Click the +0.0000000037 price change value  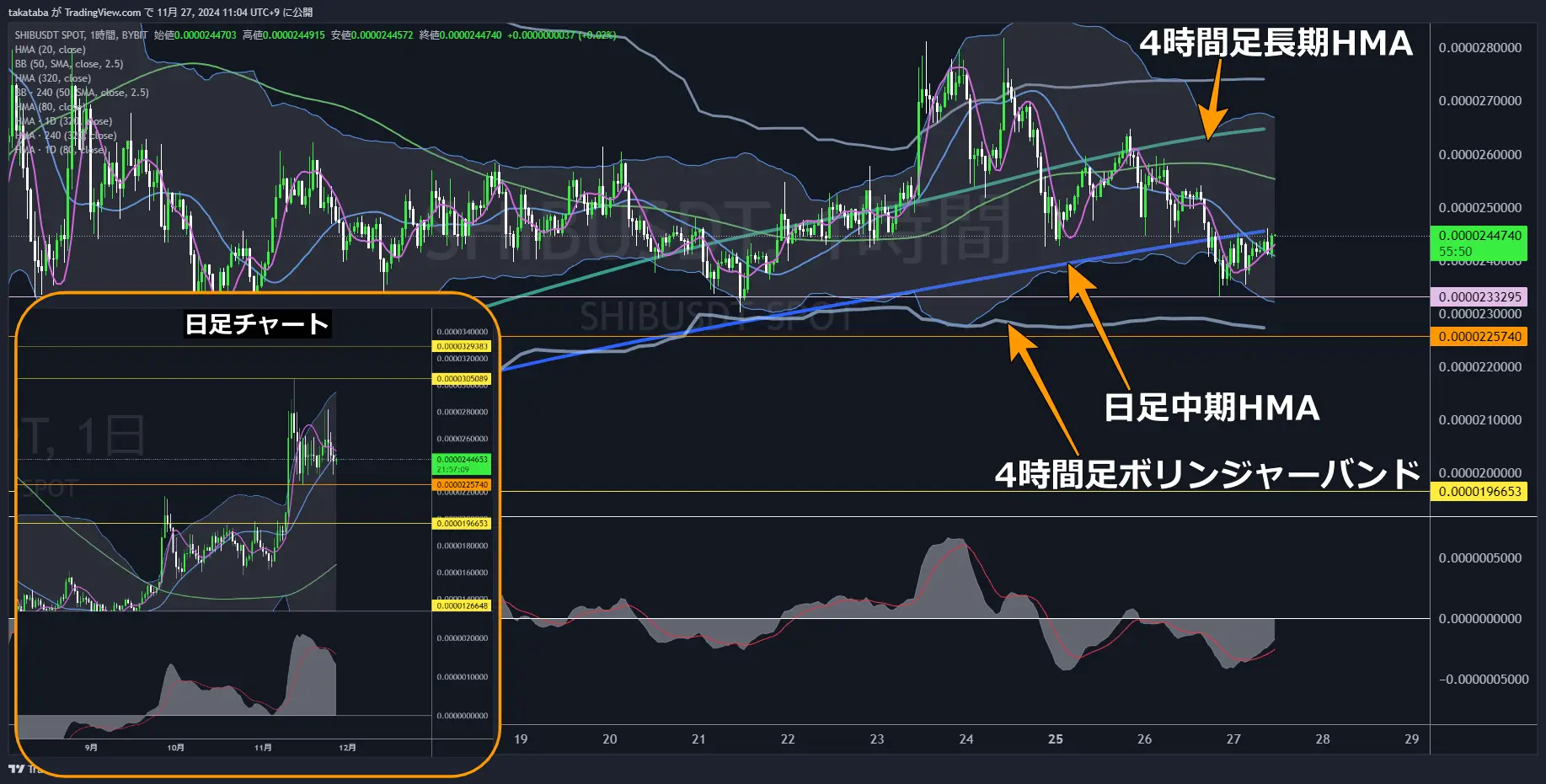click(541, 35)
